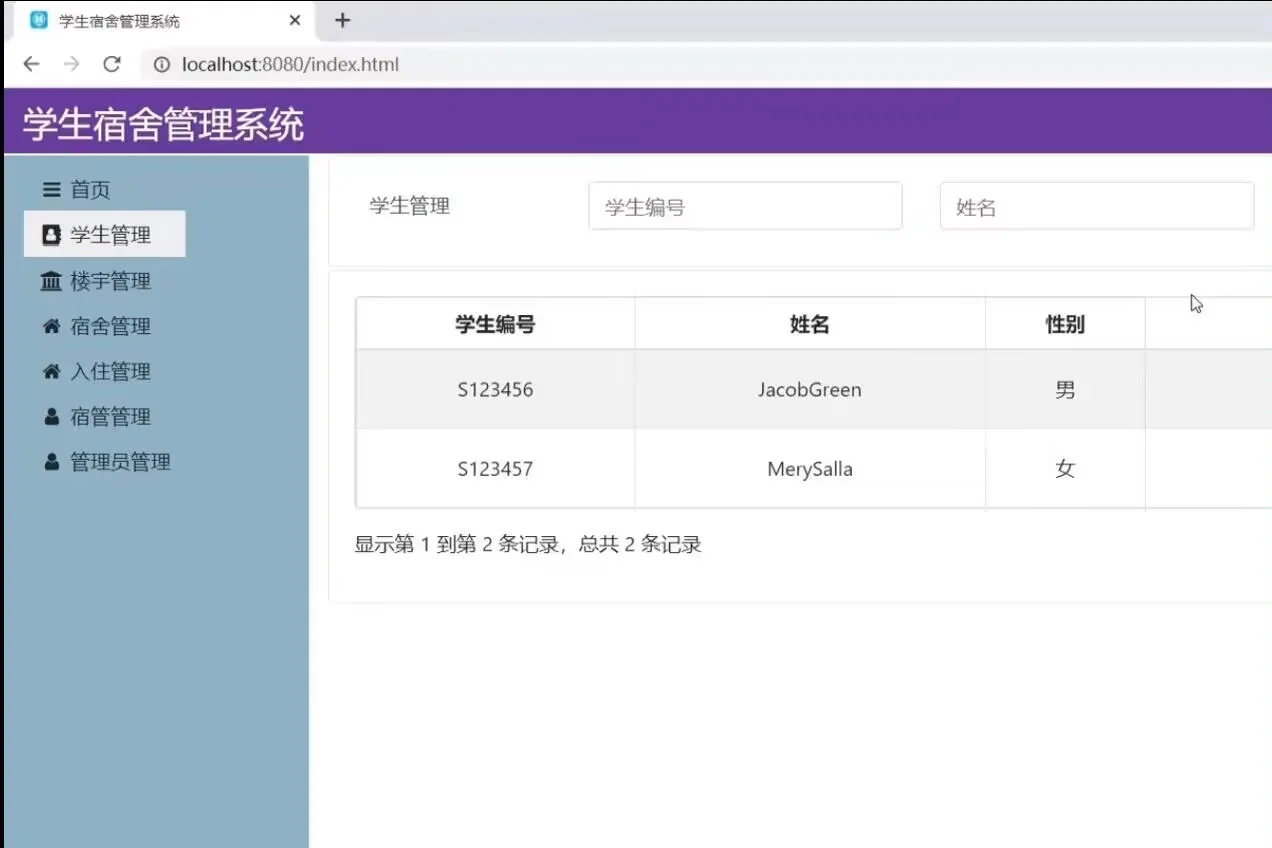This screenshot has height=848, width=1272.
Task: Click inside the 学生编号 search field
Action: [x=744, y=205]
